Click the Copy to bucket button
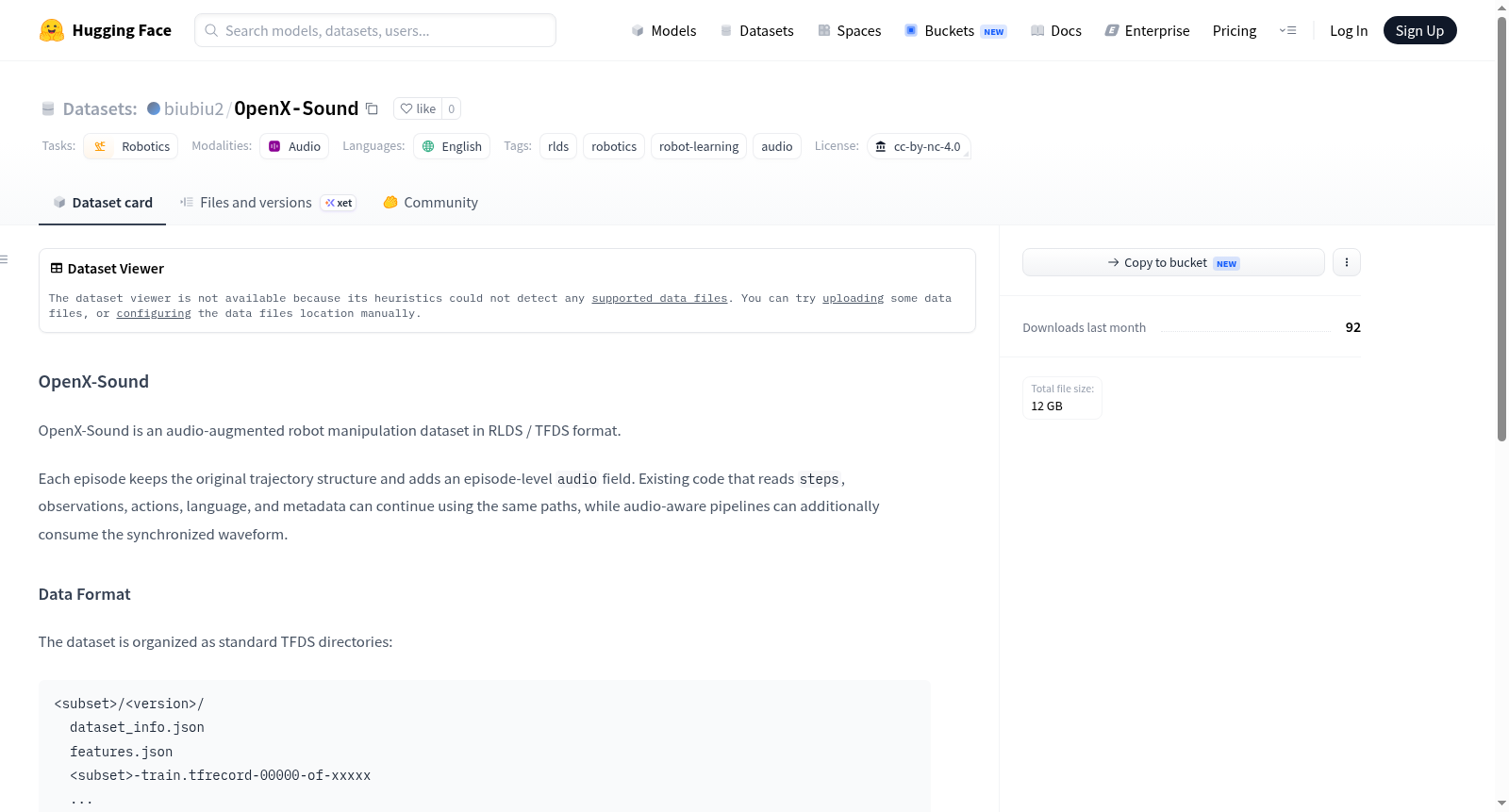 [x=1173, y=262]
